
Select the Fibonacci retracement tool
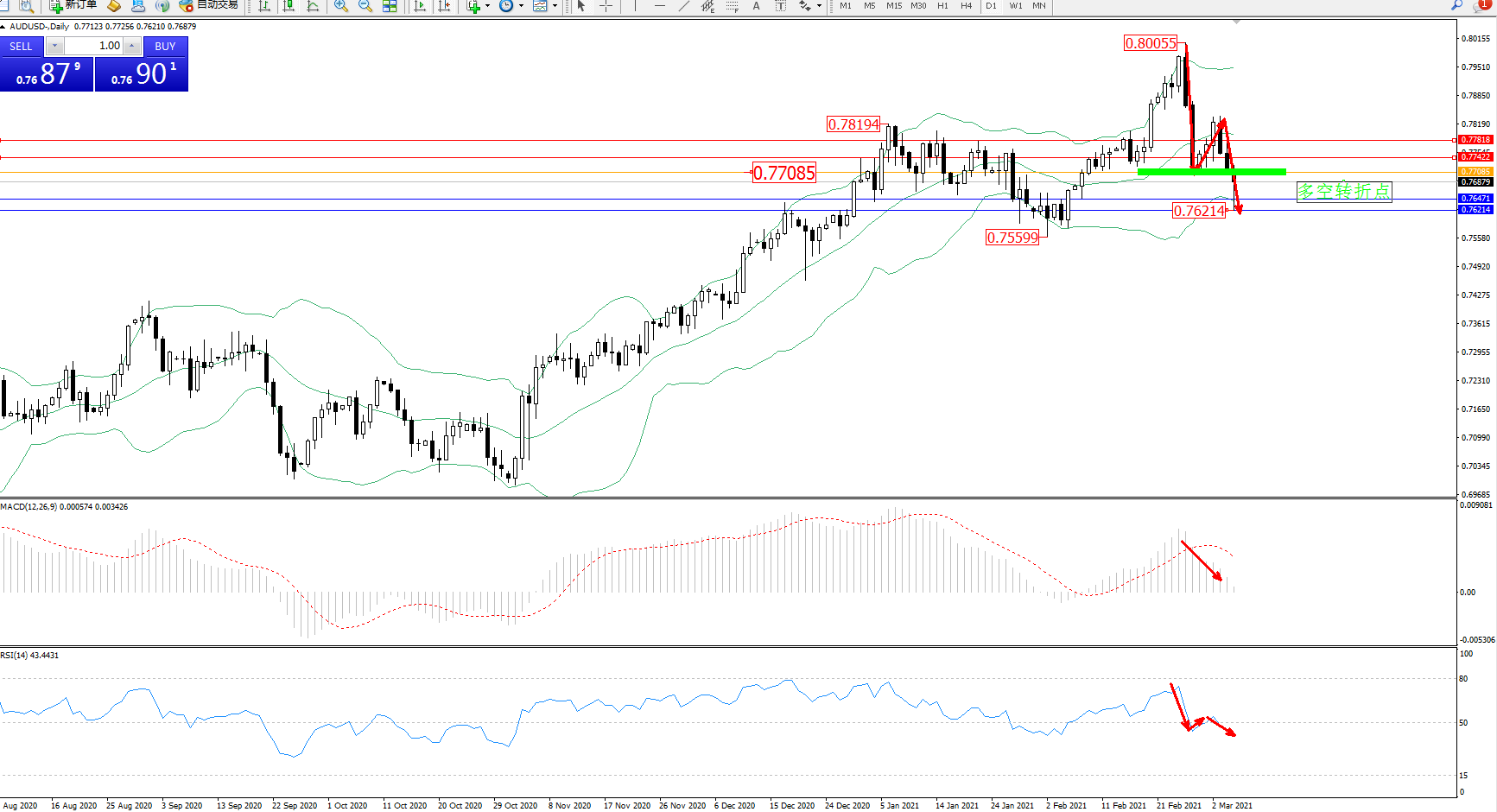(732, 6)
